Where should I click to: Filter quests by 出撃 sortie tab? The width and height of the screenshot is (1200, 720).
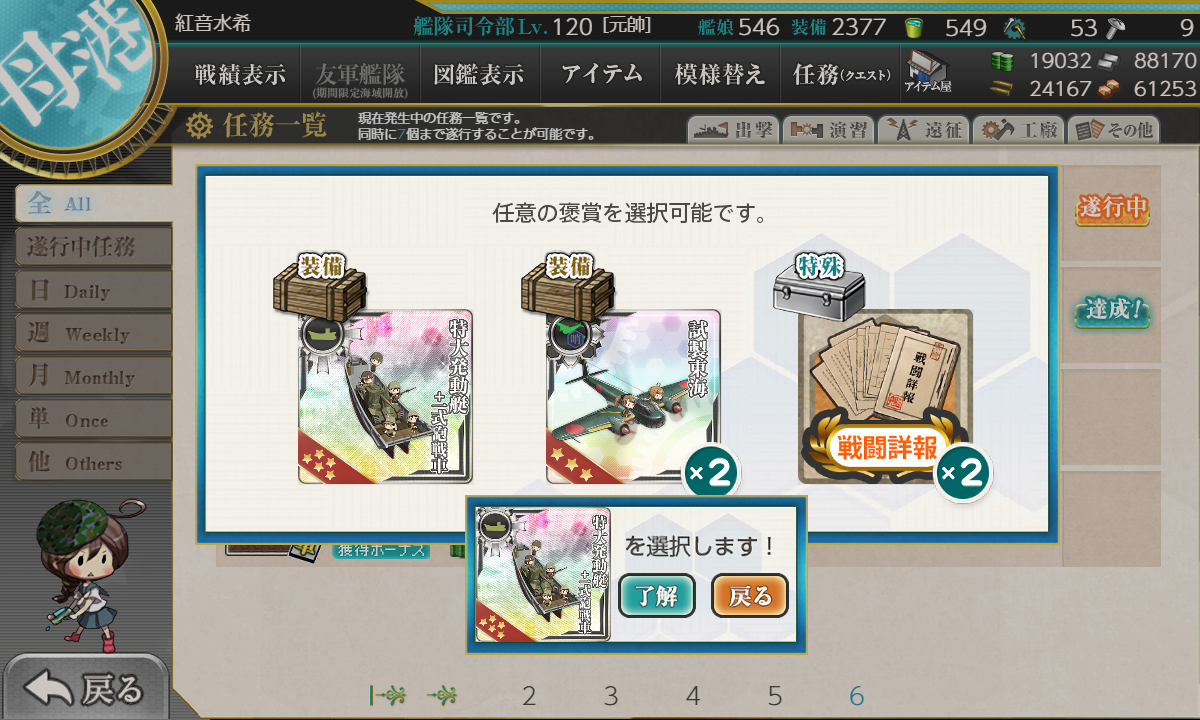point(733,129)
